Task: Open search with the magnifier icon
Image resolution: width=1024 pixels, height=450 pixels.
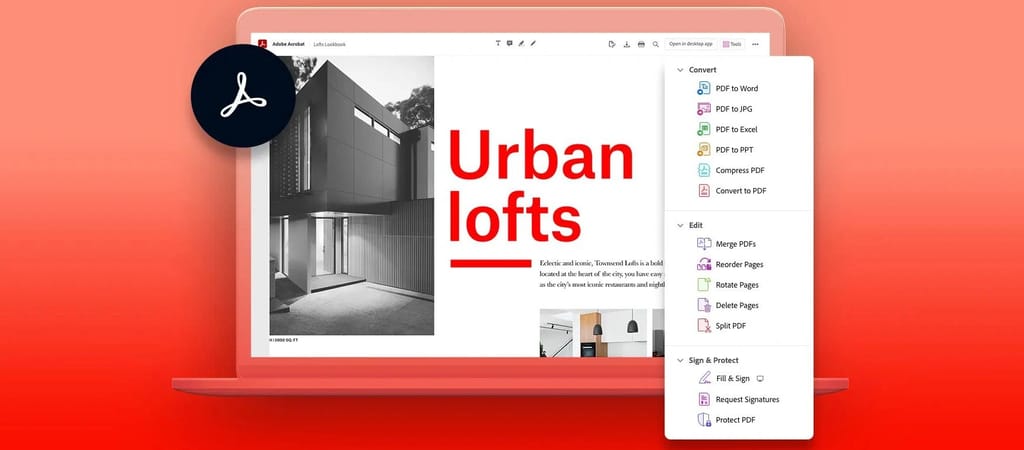Action: click(x=656, y=44)
